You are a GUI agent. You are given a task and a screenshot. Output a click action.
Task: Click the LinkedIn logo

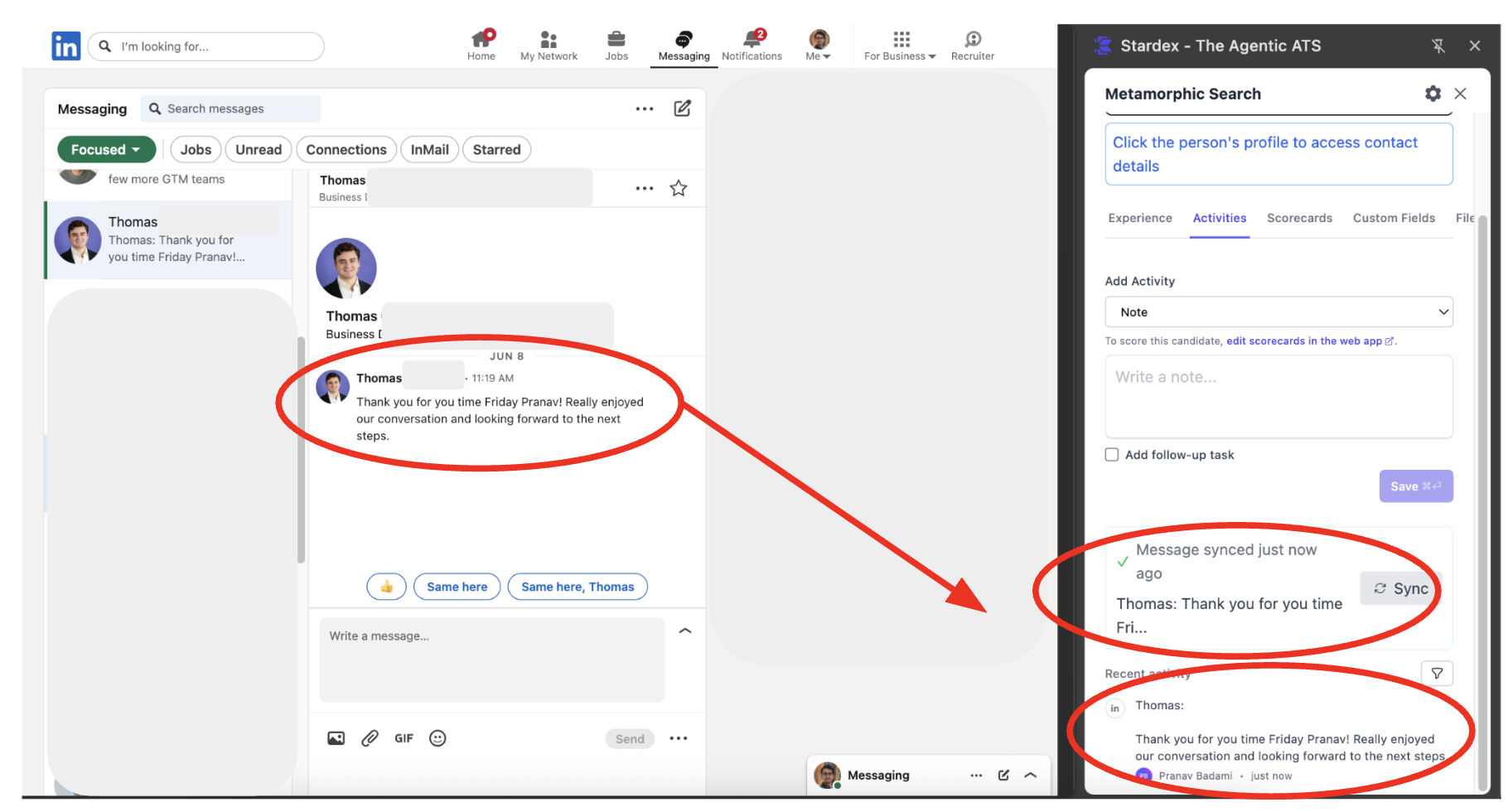click(65, 46)
